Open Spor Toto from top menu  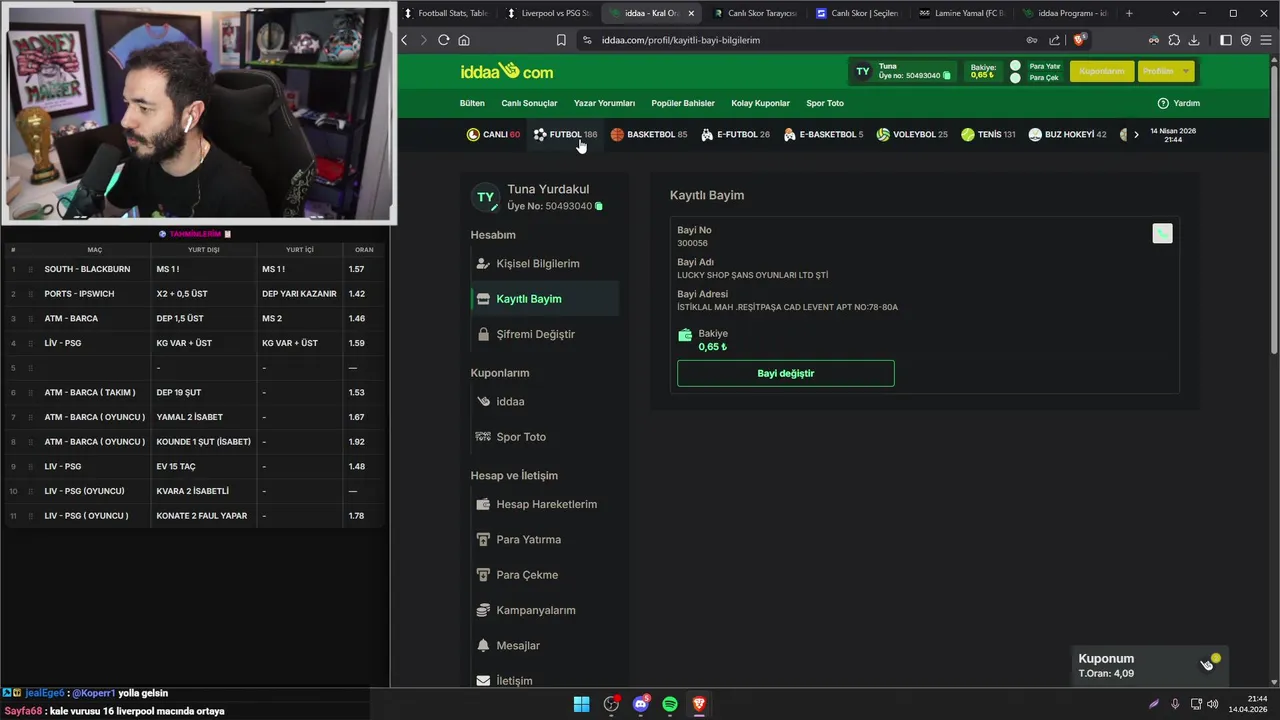(825, 103)
